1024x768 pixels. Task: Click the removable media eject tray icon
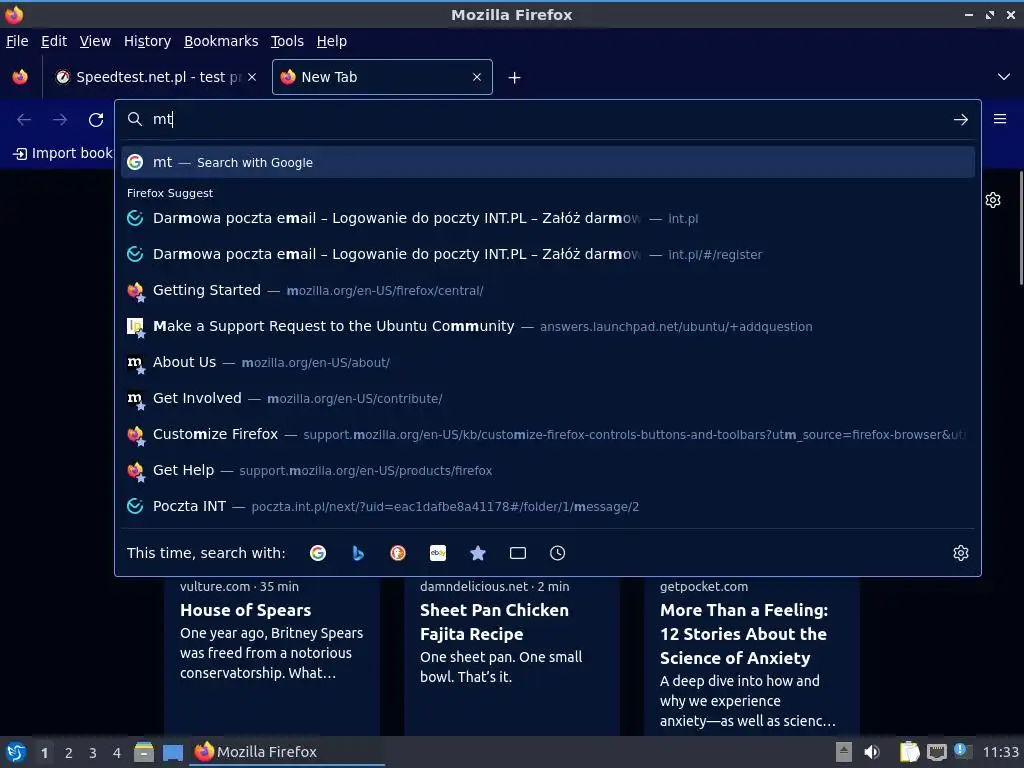(x=844, y=752)
